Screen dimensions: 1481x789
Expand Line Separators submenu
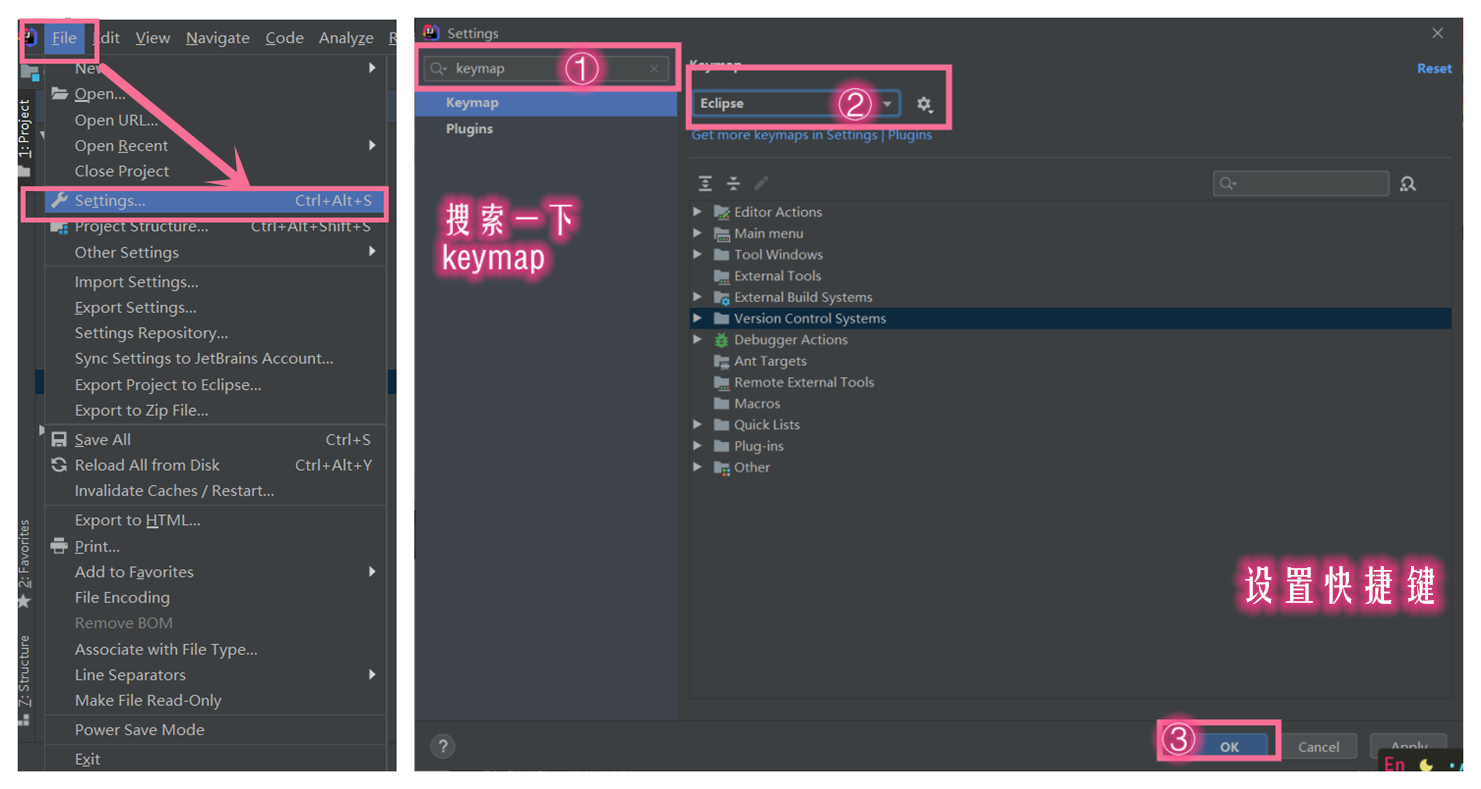coord(216,675)
